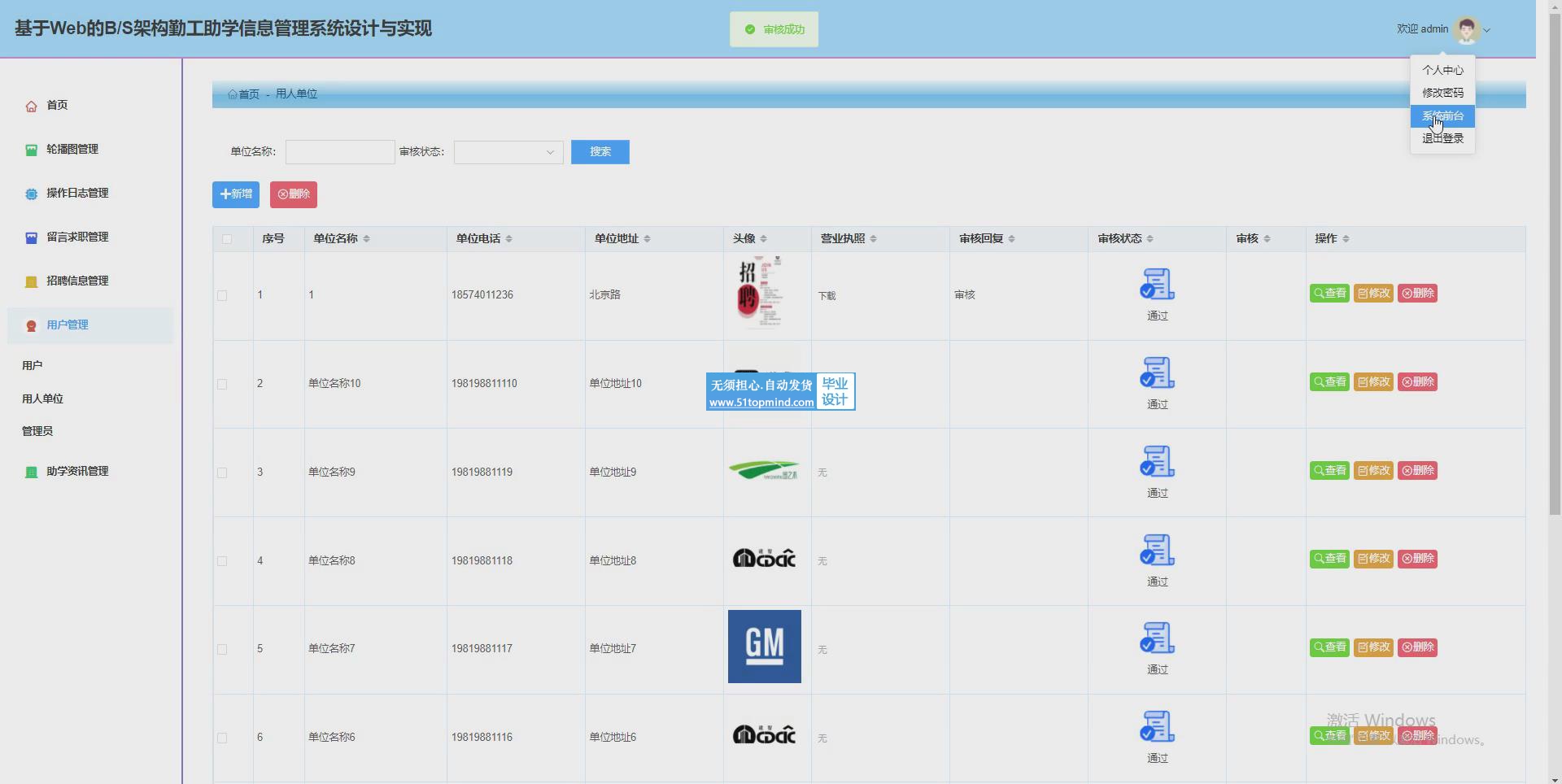
Task: Click the blue 新增 button
Action: coord(236,194)
